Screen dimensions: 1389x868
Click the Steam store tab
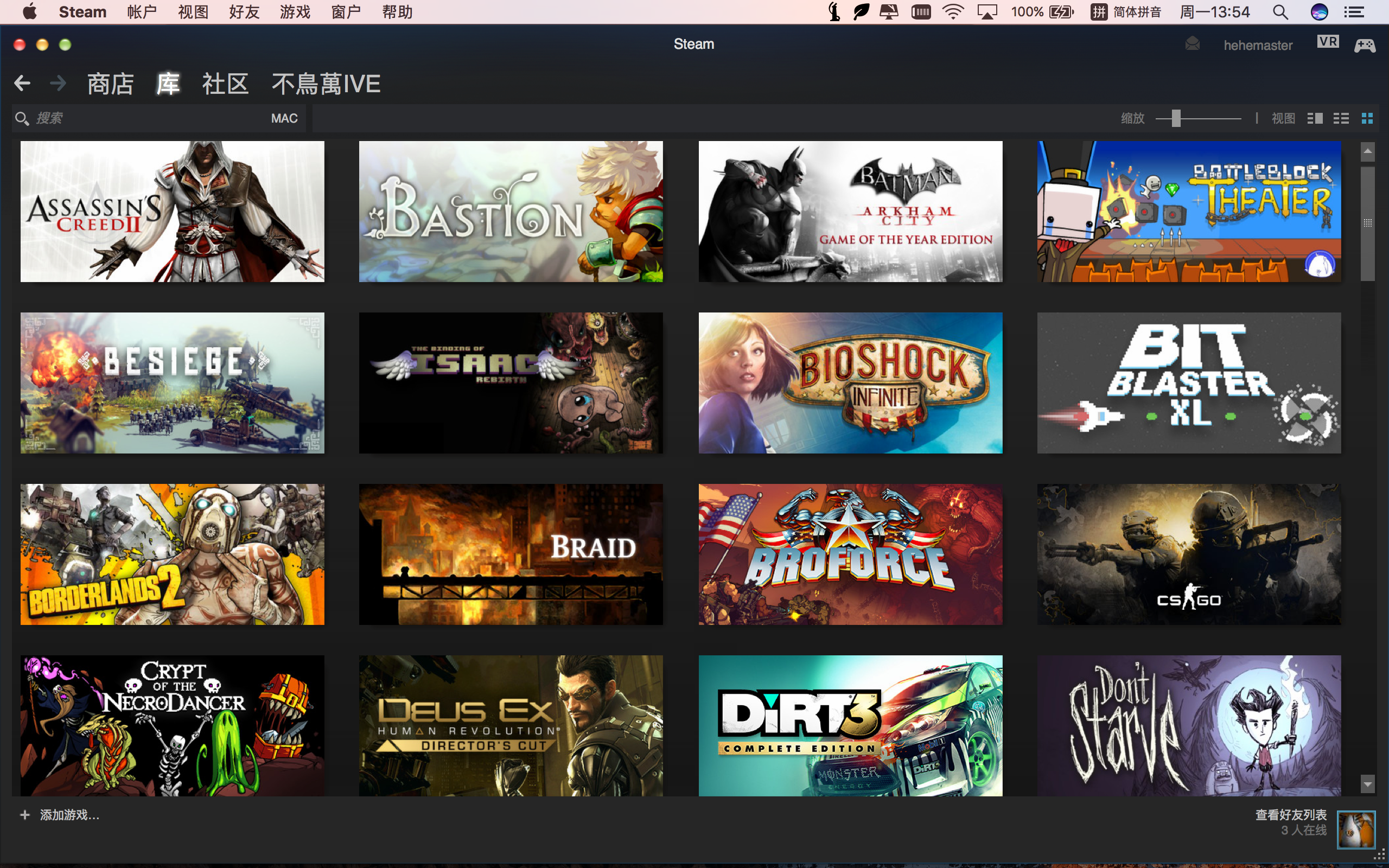109,83
